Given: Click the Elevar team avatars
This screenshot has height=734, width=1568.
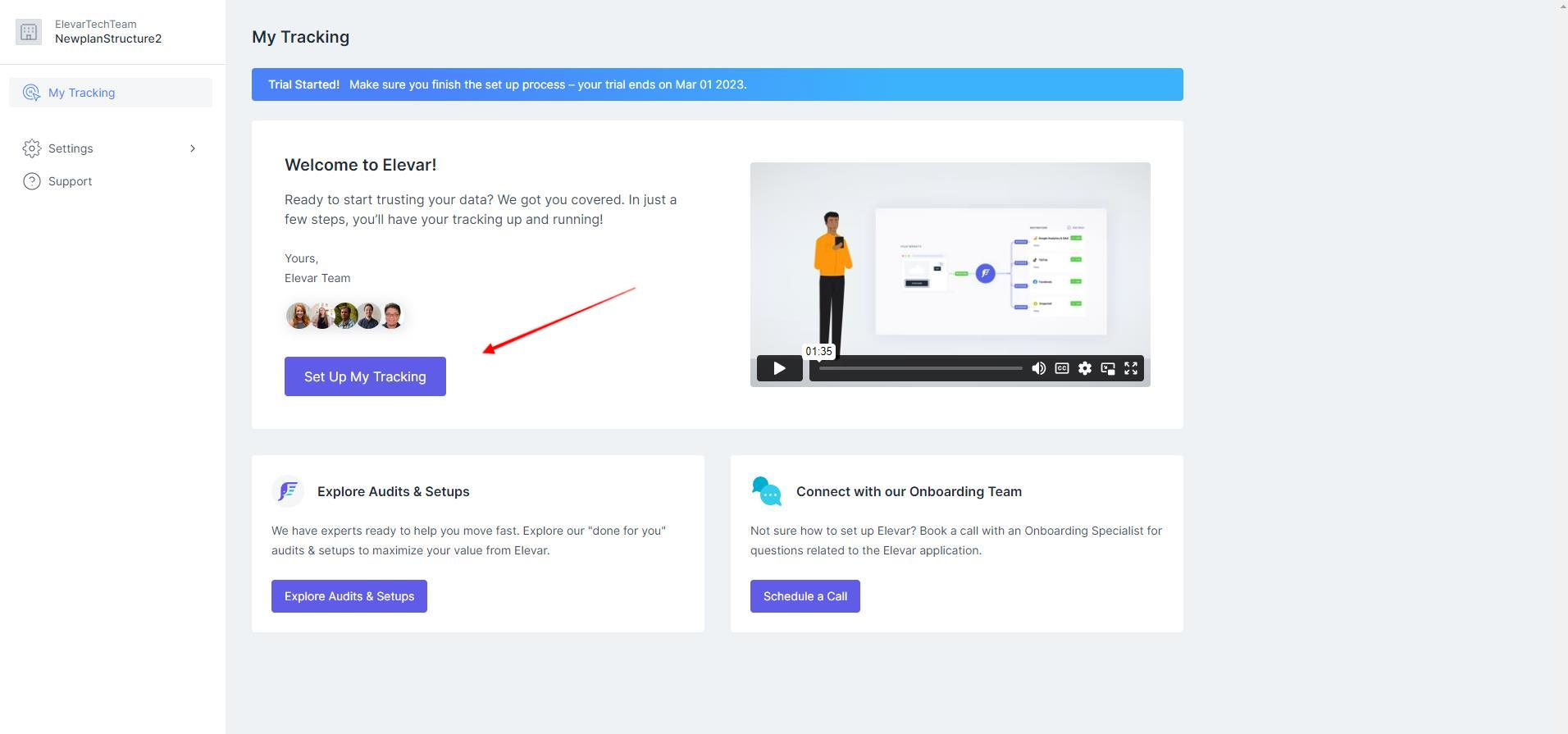Looking at the screenshot, I should click(345, 316).
